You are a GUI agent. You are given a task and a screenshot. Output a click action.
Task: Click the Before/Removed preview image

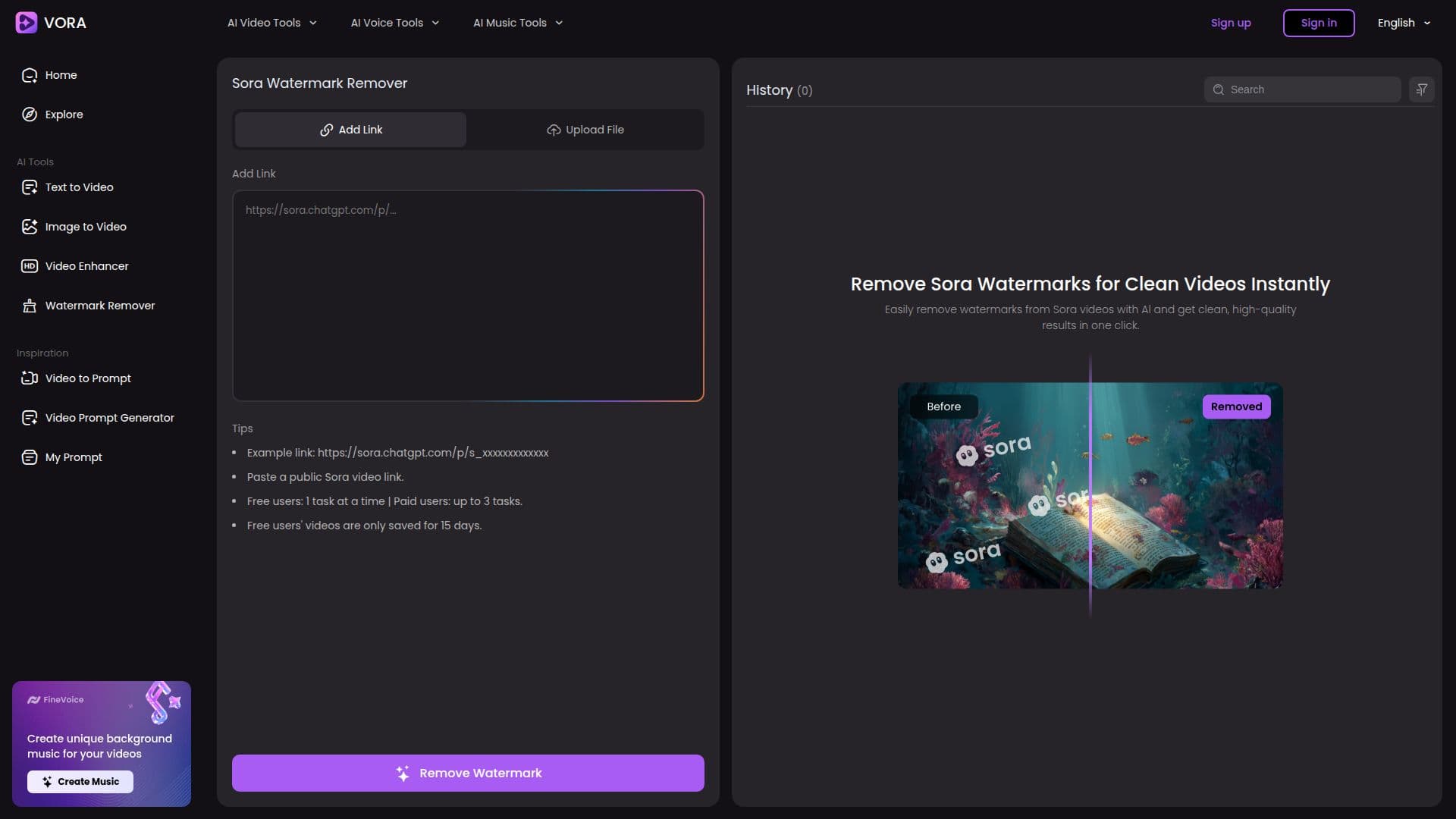(1090, 485)
